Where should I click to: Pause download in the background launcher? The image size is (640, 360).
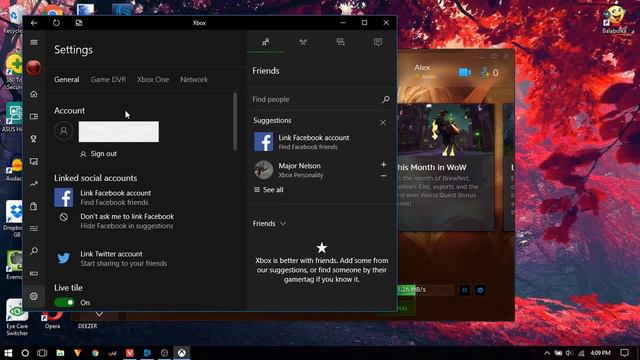point(464,290)
